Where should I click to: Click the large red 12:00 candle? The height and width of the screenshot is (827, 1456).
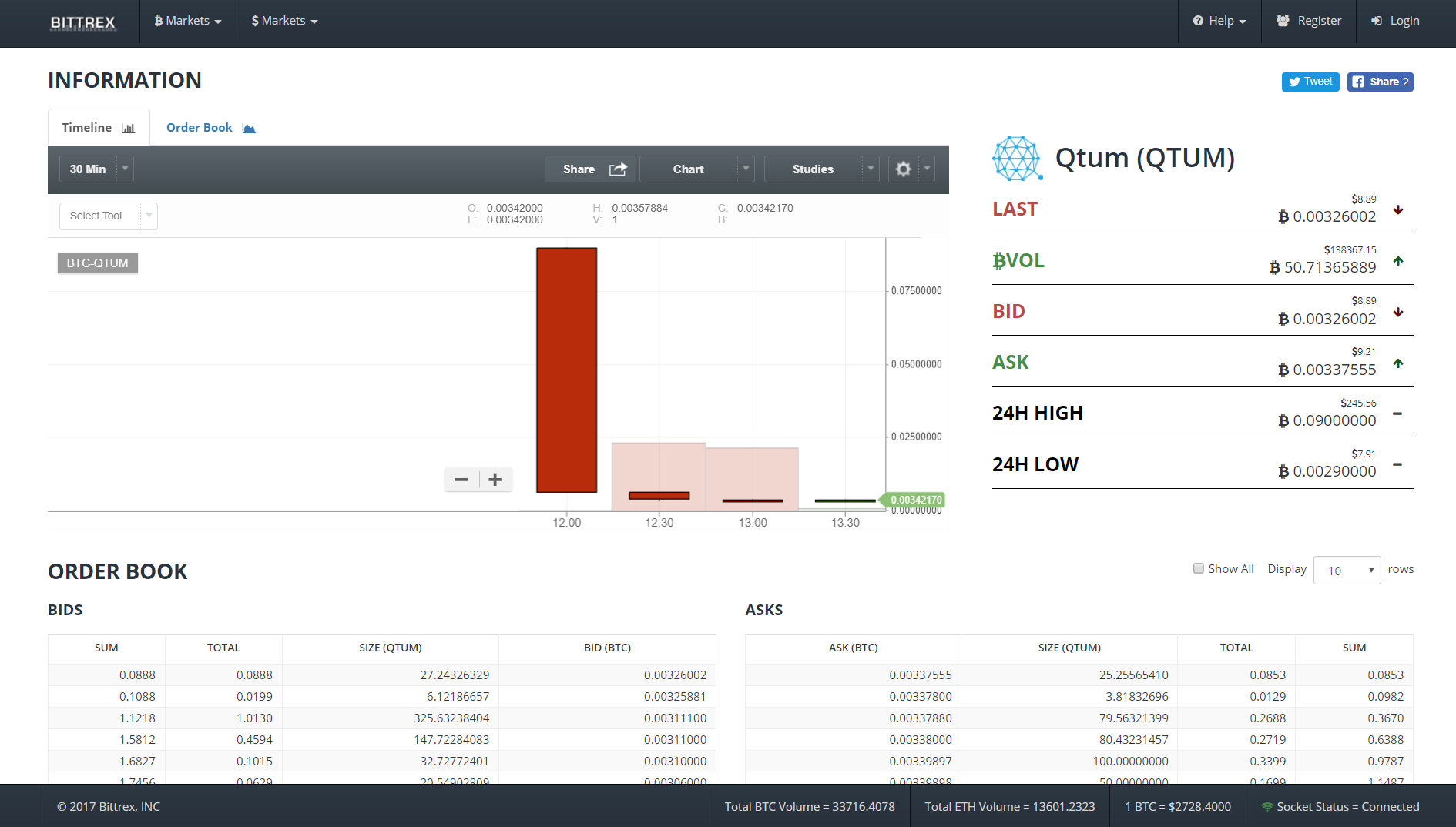(x=567, y=370)
